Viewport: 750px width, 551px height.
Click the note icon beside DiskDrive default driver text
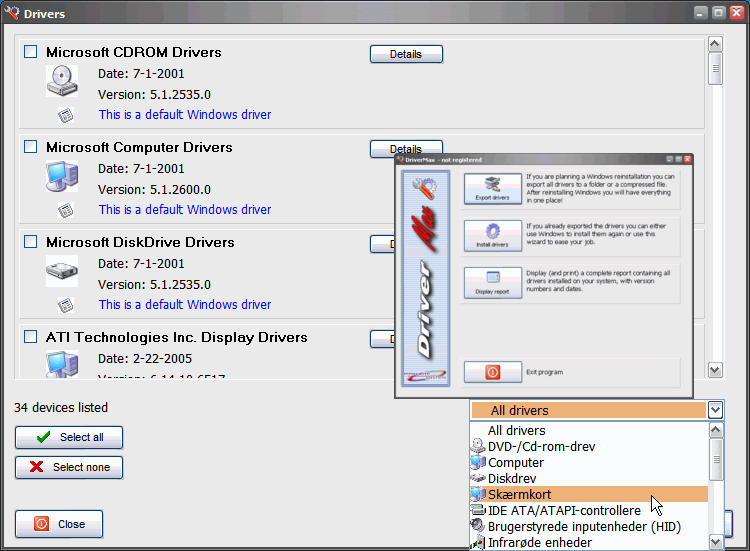[x=66, y=305]
